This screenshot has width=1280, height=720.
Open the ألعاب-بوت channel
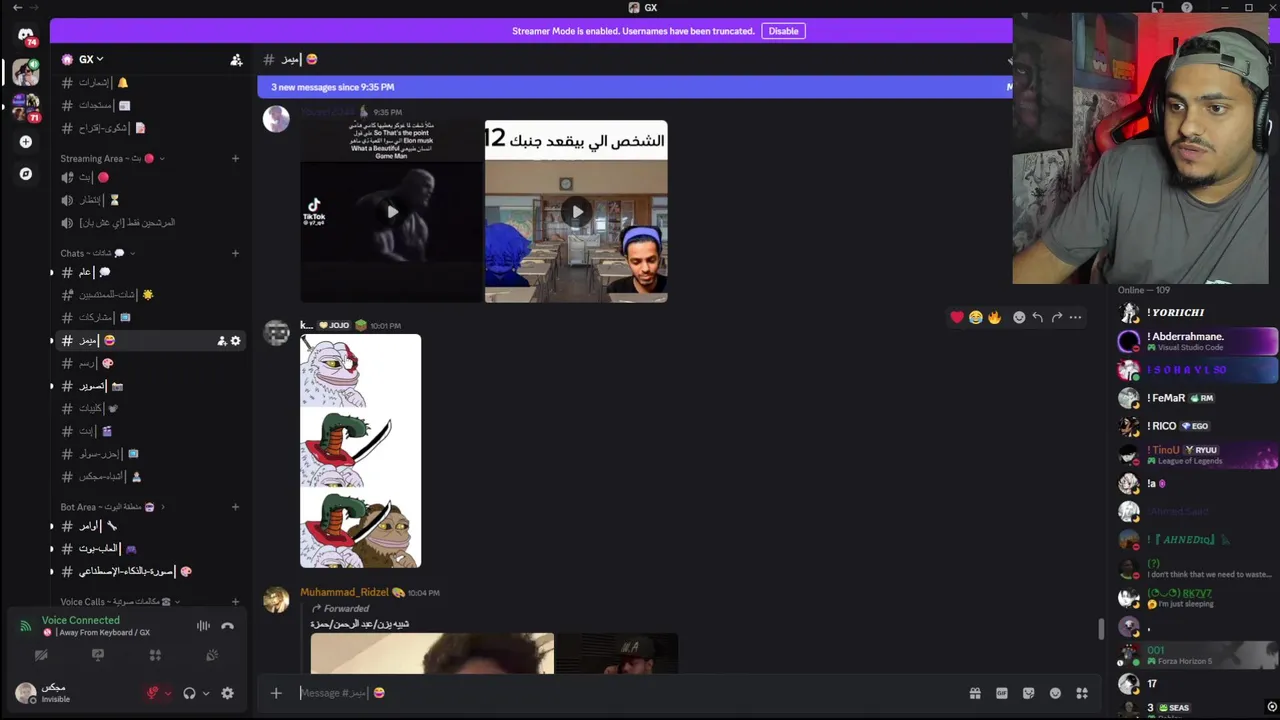(150, 548)
